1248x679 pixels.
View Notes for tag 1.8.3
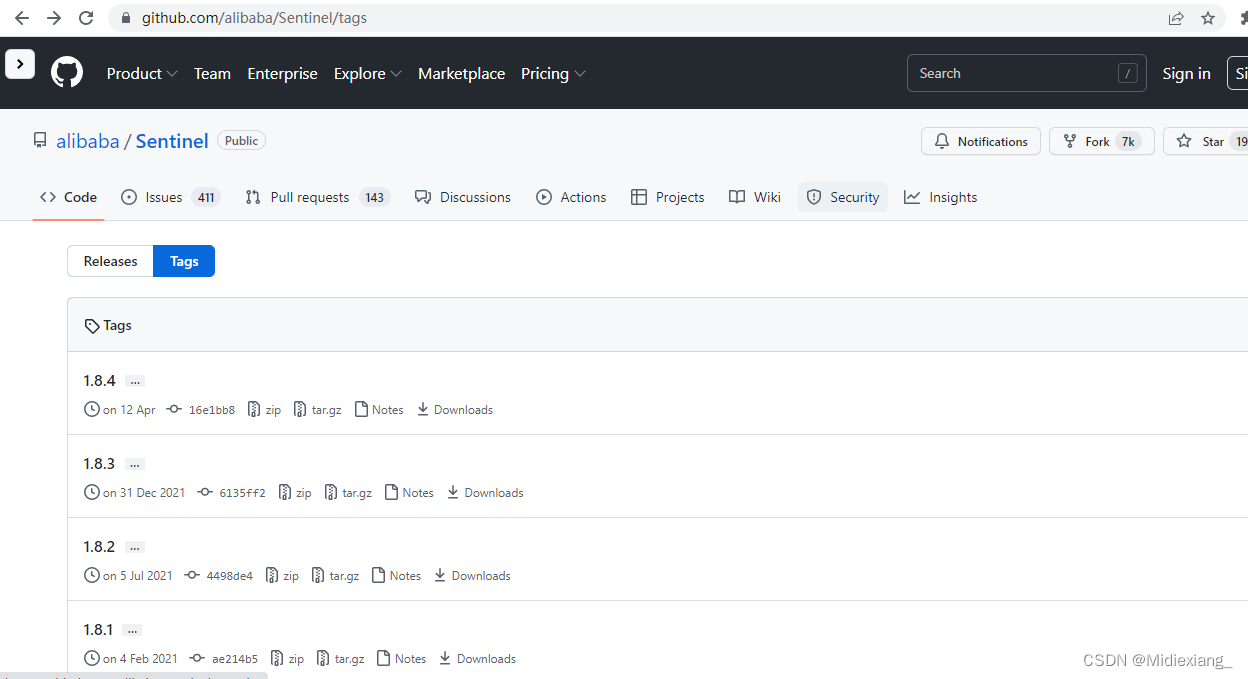[409, 493]
